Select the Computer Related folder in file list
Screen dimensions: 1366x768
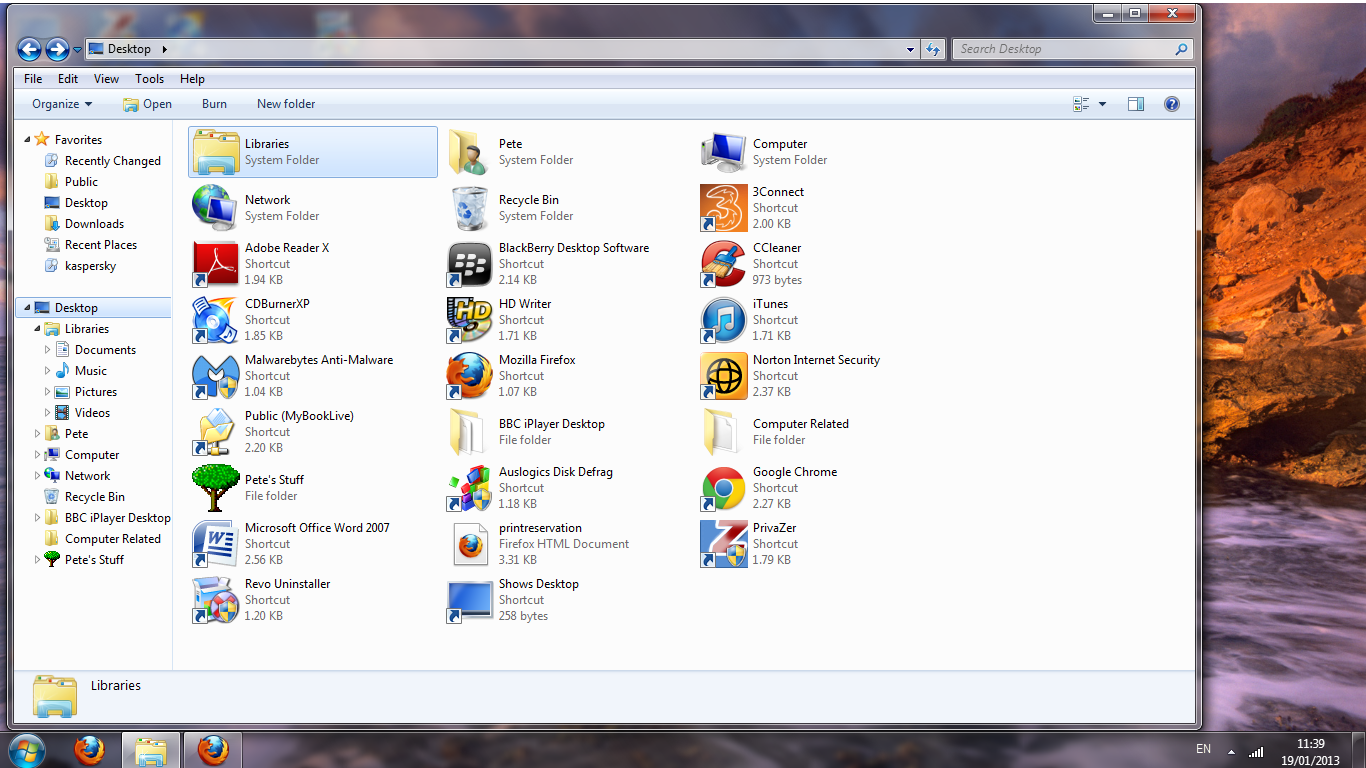(723, 432)
